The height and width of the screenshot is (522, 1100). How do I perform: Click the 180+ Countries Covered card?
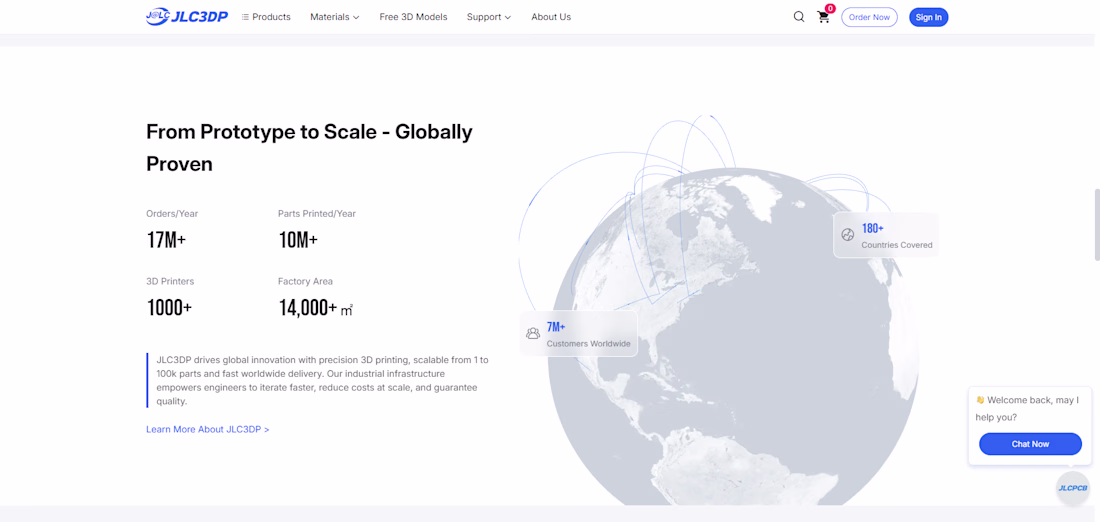click(886, 235)
